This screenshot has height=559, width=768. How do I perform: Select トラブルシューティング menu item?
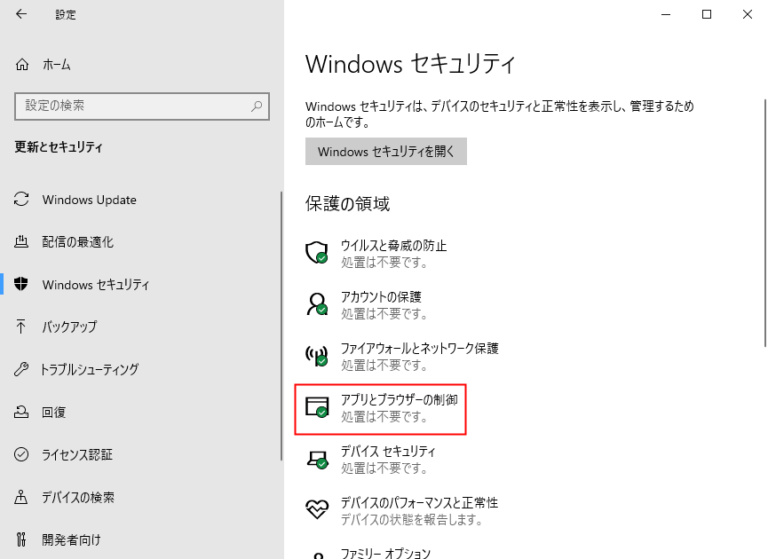pyautogui.click(x=90, y=369)
